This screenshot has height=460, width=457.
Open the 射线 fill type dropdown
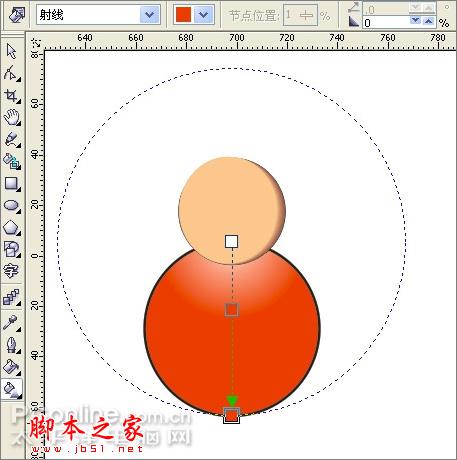pyautogui.click(x=149, y=15)
